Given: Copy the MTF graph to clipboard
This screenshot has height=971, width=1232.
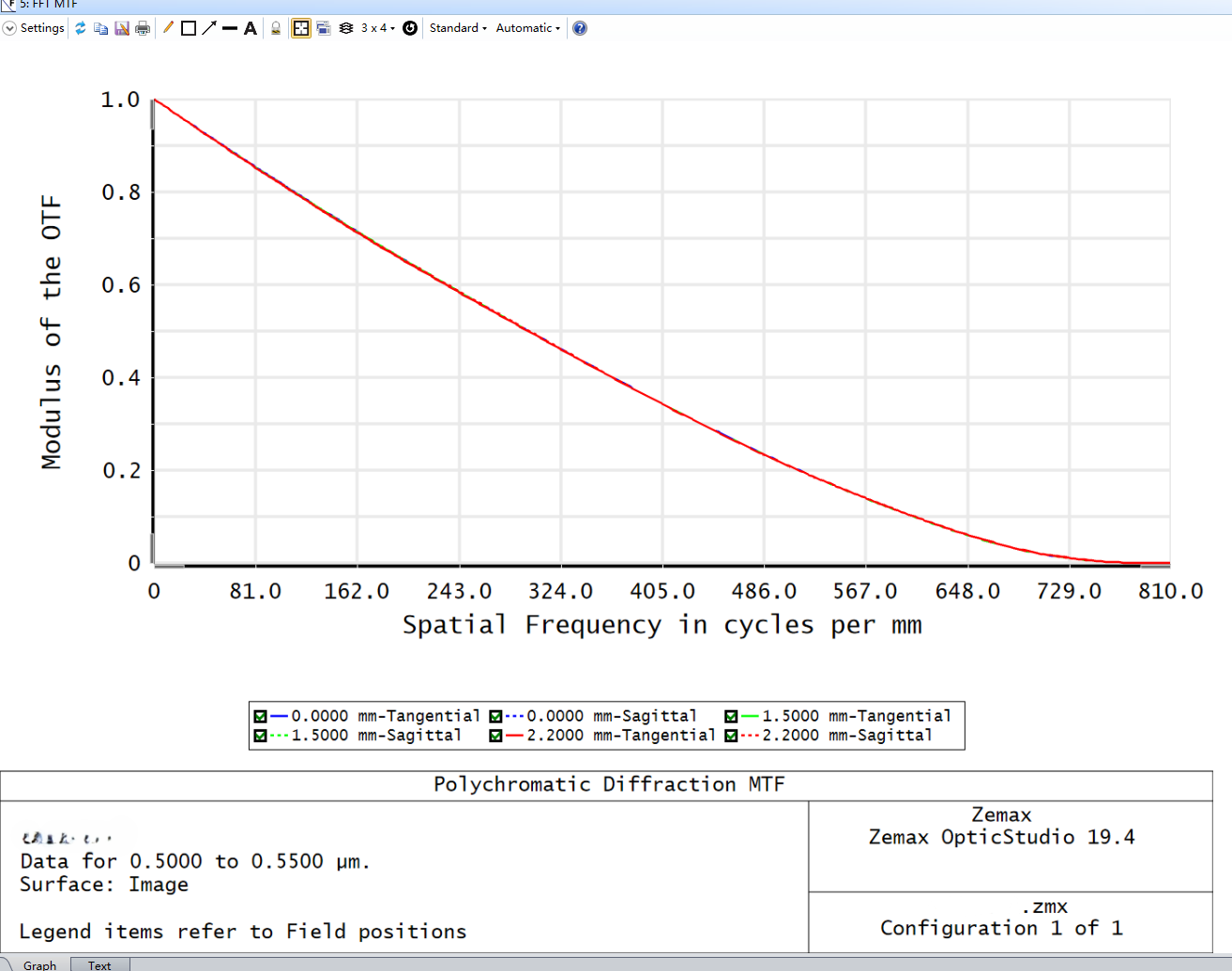Looking at the screenshot, I should coord(100,28).
